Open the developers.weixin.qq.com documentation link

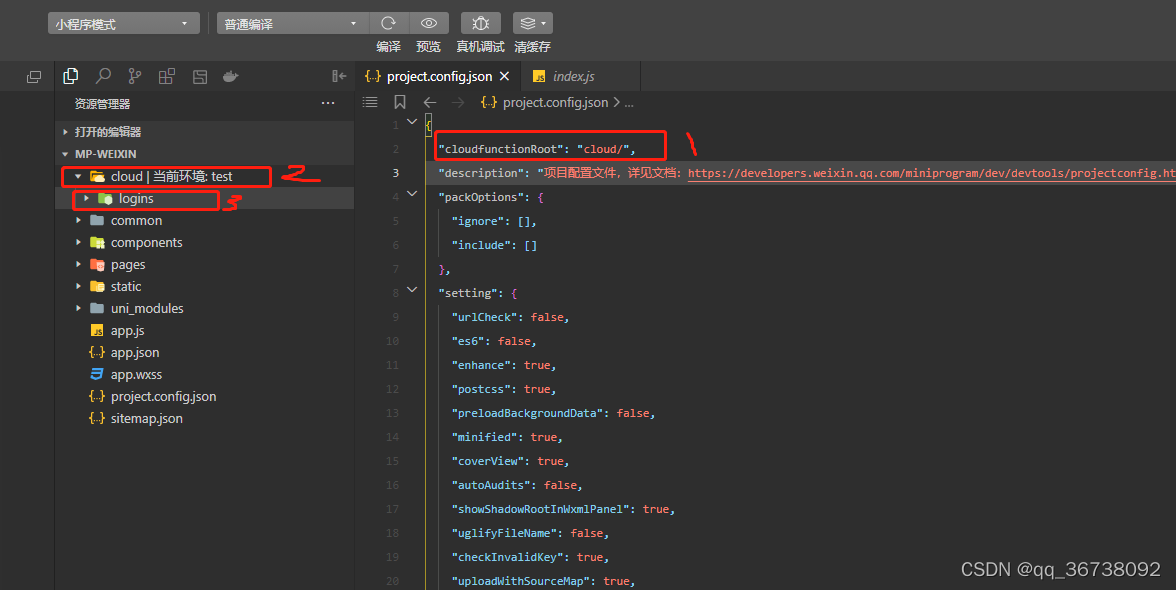[932, 173]
